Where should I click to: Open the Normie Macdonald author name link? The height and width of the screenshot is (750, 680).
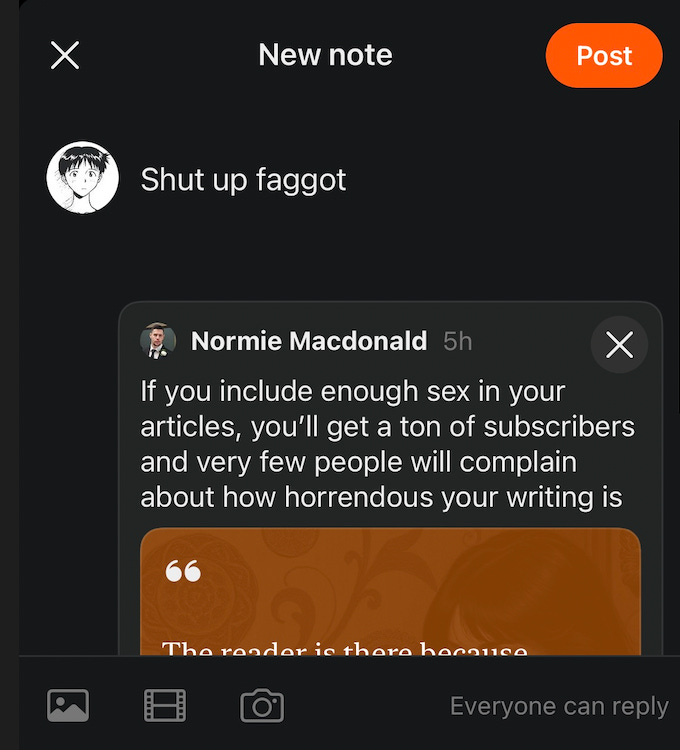click(x=308, y=341)
